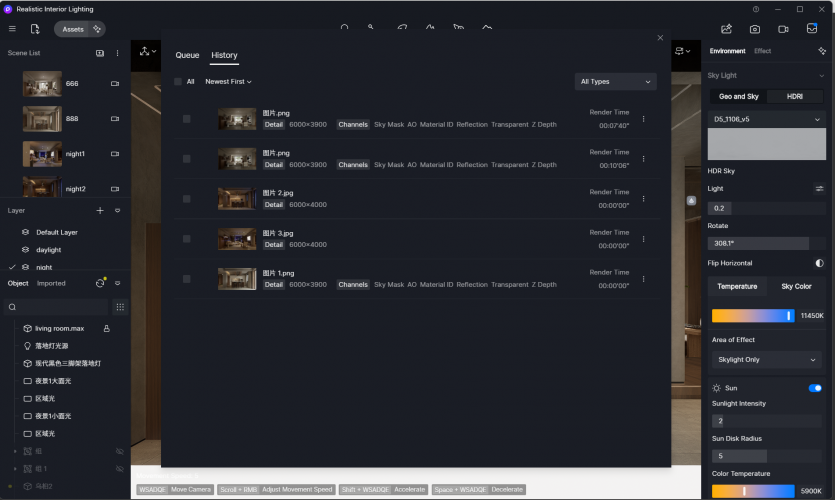Viewport: 835px width, 500px height.
Task: Check the All checkbox in History
Action: (x=178, y=82)
